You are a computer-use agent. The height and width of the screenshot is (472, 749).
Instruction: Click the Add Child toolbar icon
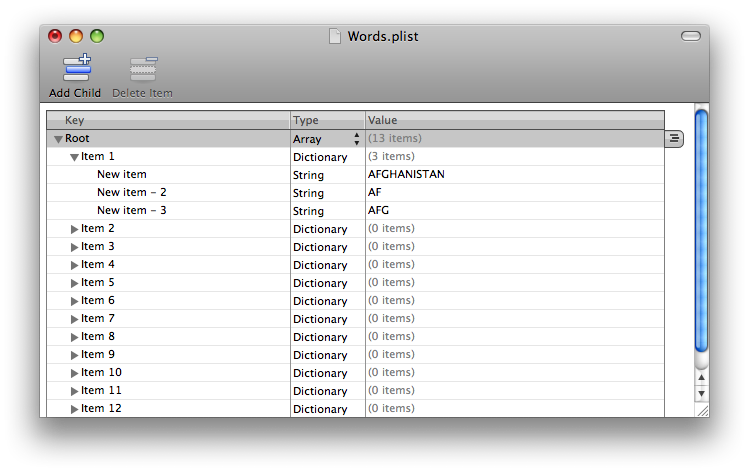(x=76, y=68)
